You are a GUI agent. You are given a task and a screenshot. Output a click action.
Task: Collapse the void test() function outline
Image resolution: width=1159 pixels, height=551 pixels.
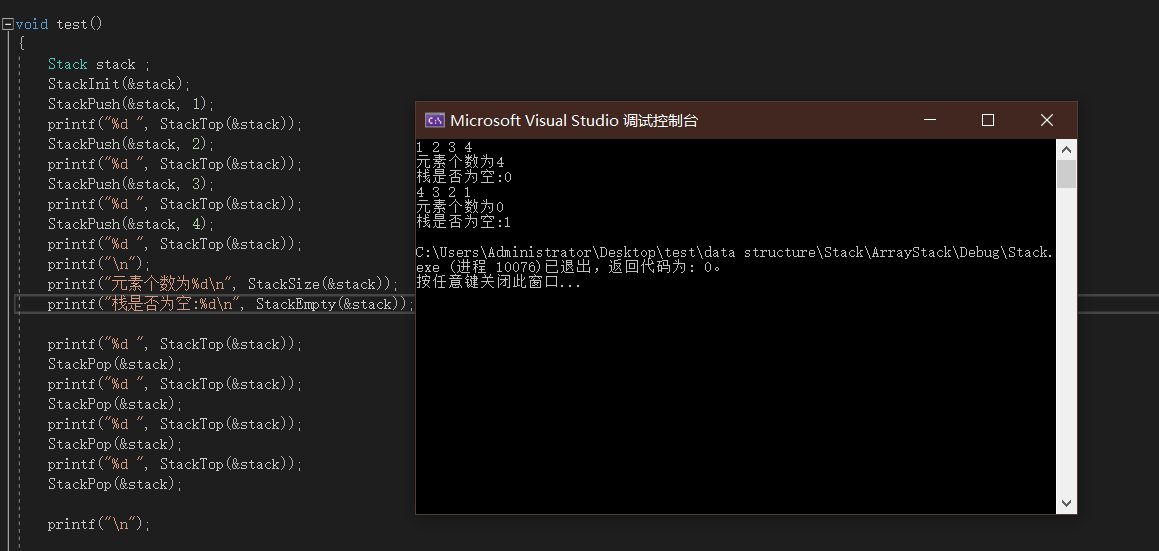7,24
